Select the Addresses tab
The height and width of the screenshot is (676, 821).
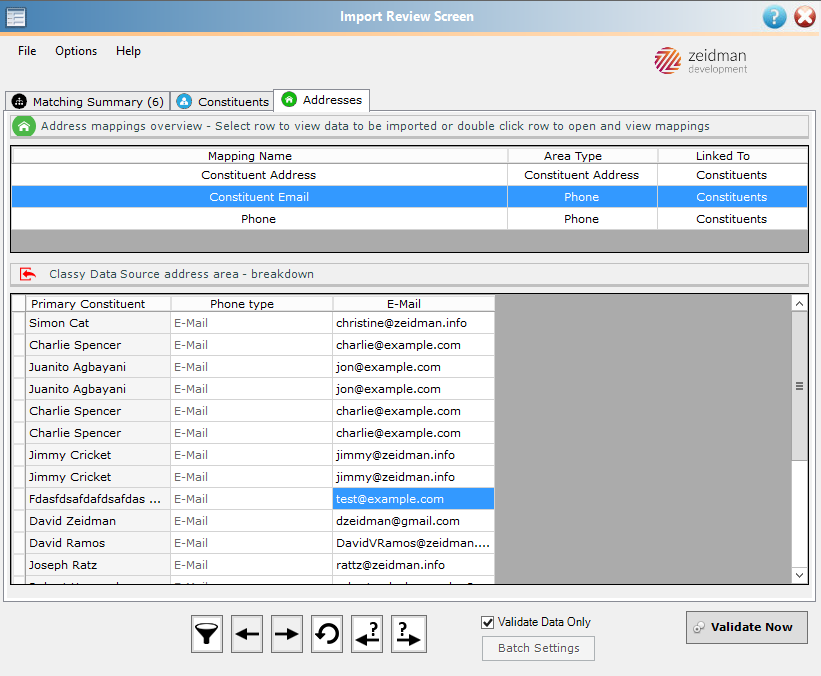point(321,100)
